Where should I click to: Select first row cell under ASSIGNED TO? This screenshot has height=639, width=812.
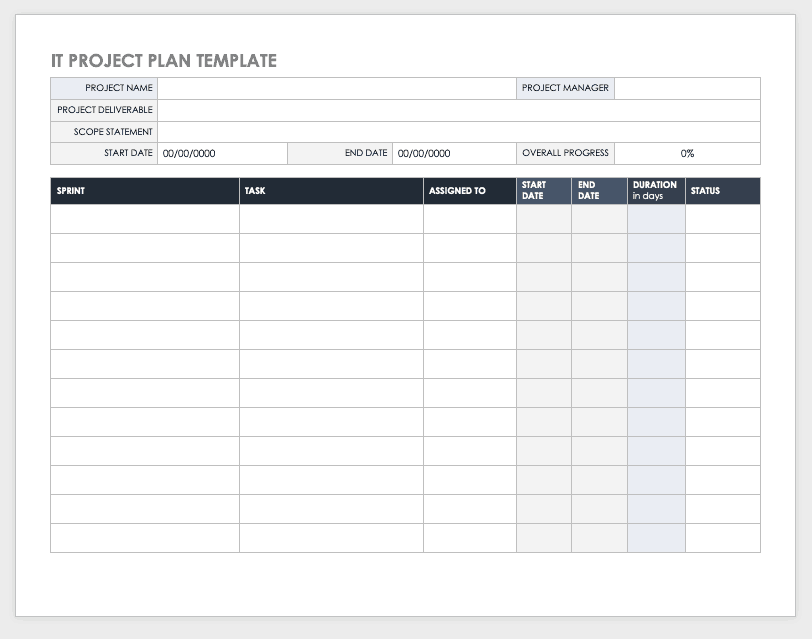pyautogui.click(x=469, y=219)
